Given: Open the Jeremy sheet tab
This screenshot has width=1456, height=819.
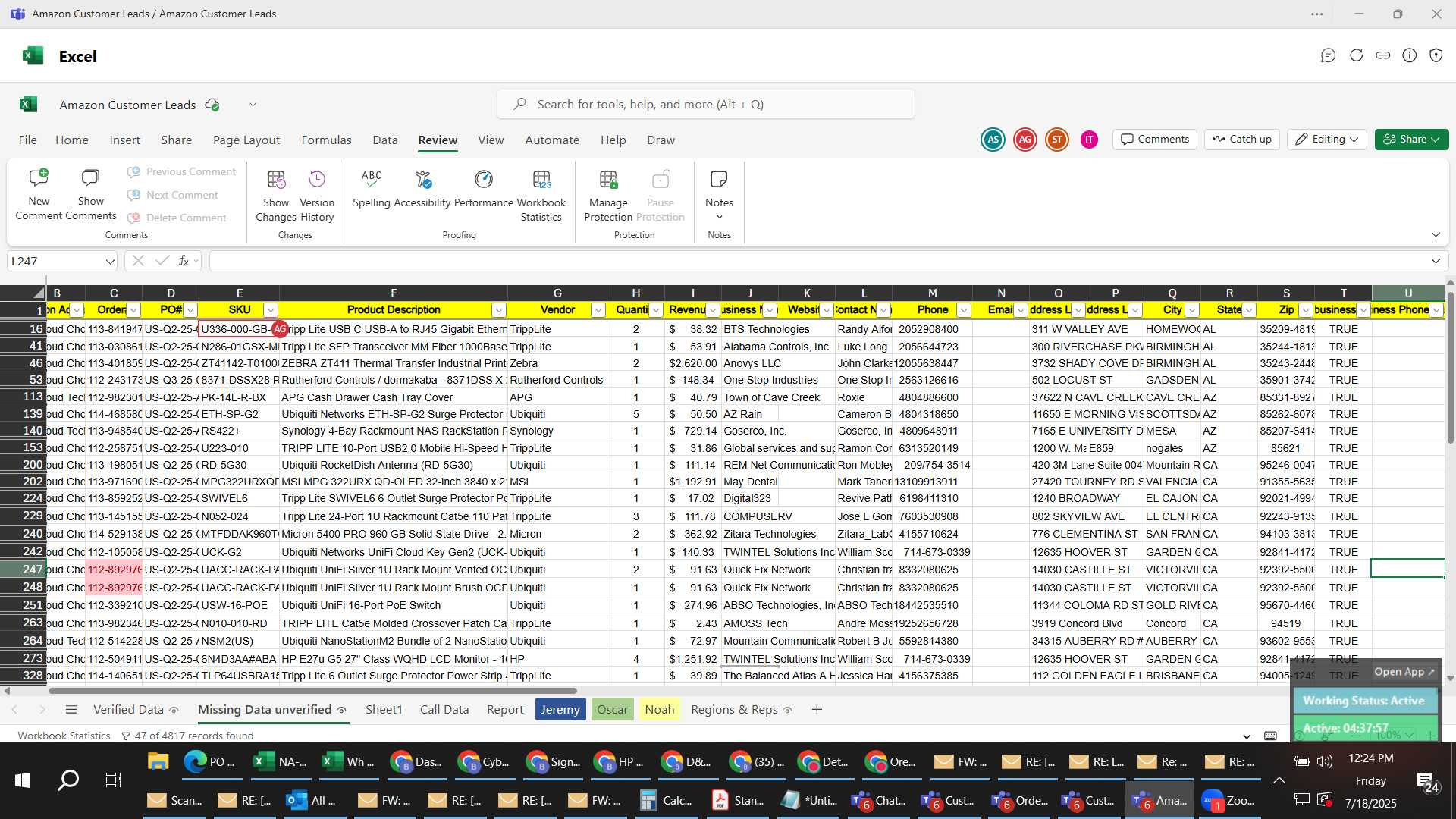Looking at the screenshot, I should click(x=560, y=710).
